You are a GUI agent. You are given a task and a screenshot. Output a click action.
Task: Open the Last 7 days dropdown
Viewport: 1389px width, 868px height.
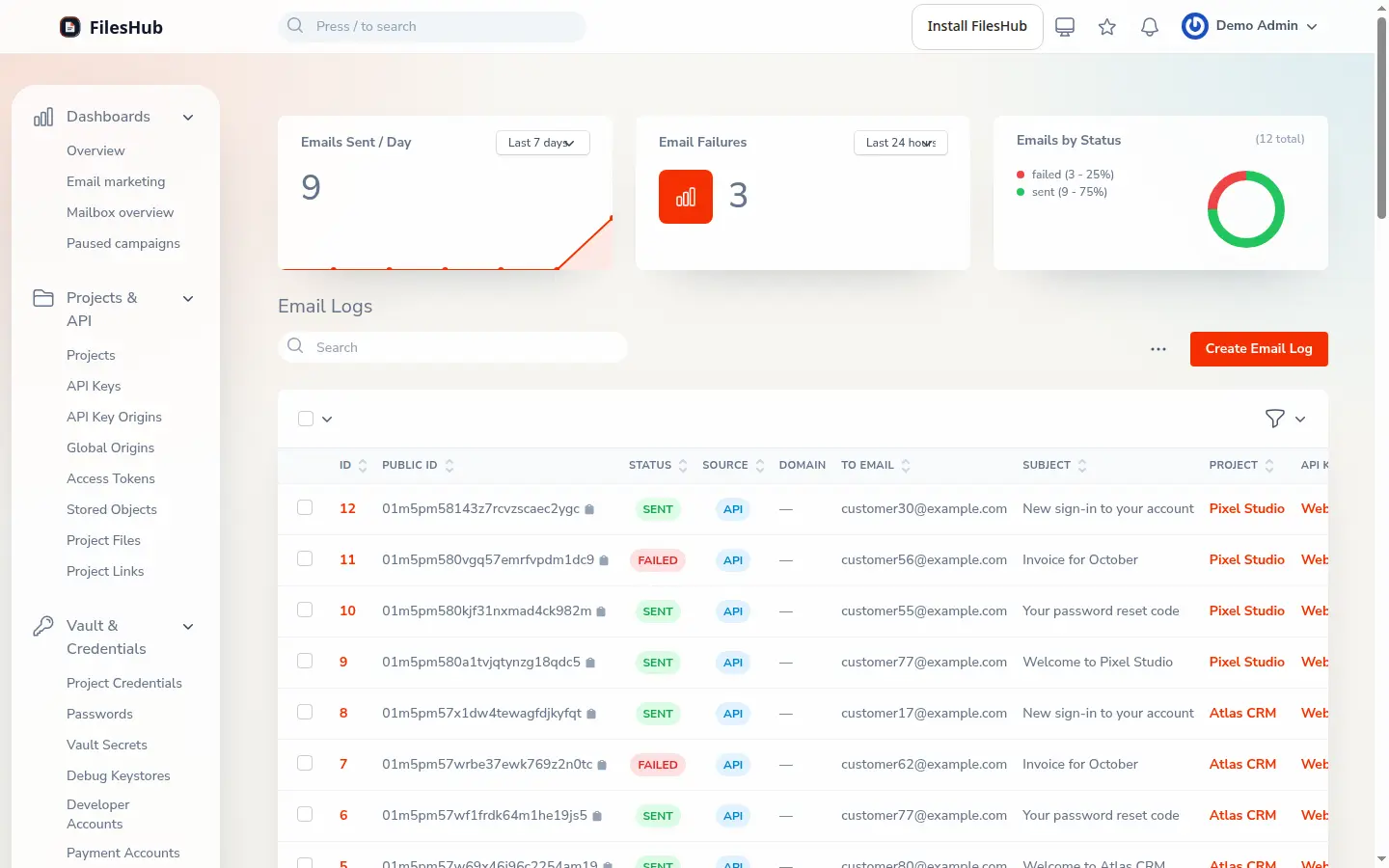[543, 143]
